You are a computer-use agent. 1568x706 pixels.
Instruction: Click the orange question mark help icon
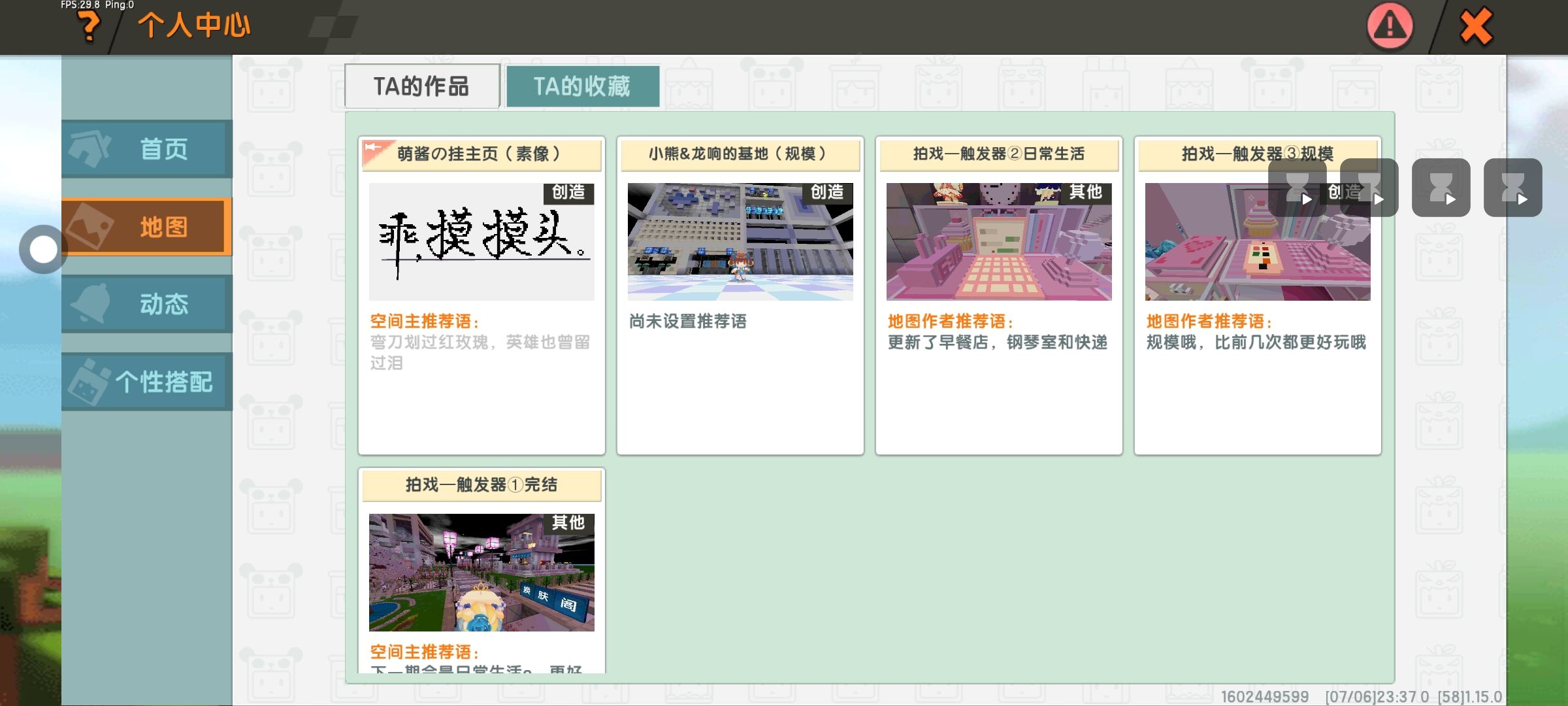(90, 27)
